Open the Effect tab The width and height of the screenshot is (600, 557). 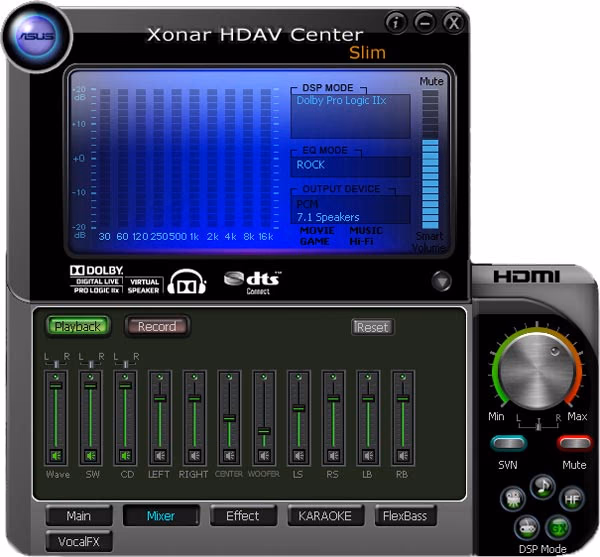pyautogui.click(x=243, y=516)
